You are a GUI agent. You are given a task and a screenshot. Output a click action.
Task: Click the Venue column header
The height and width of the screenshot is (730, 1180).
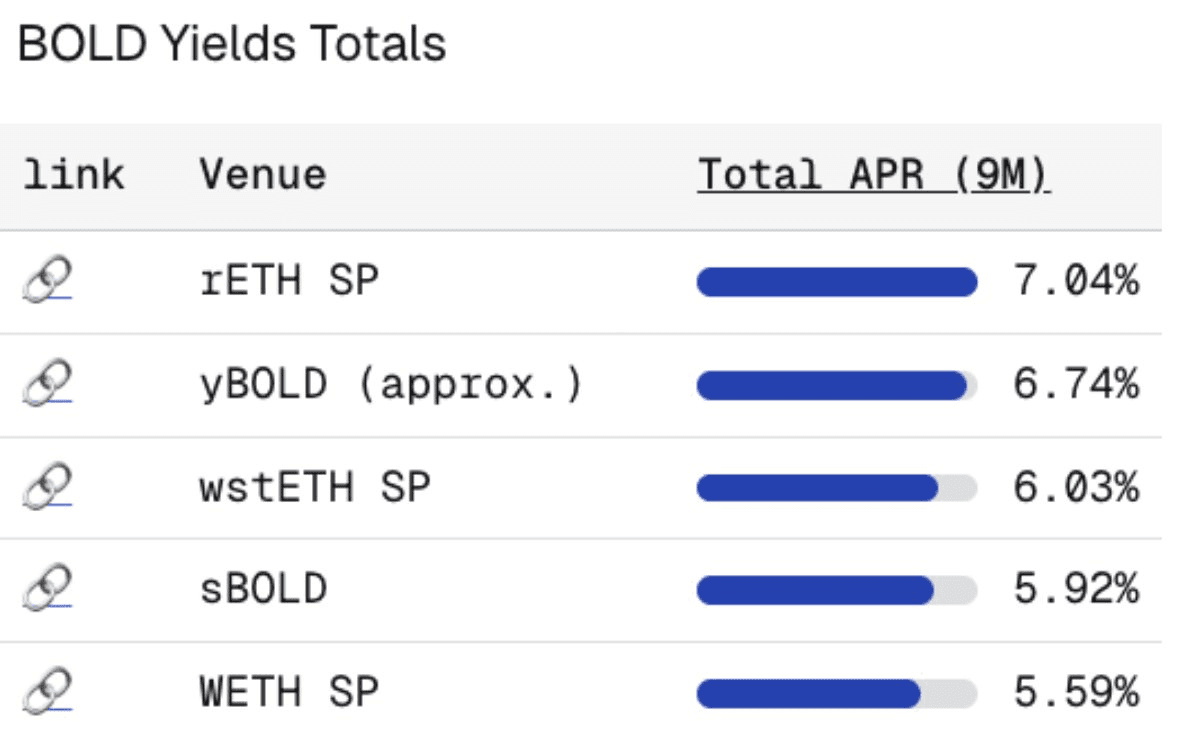click(x=263, y=175)
